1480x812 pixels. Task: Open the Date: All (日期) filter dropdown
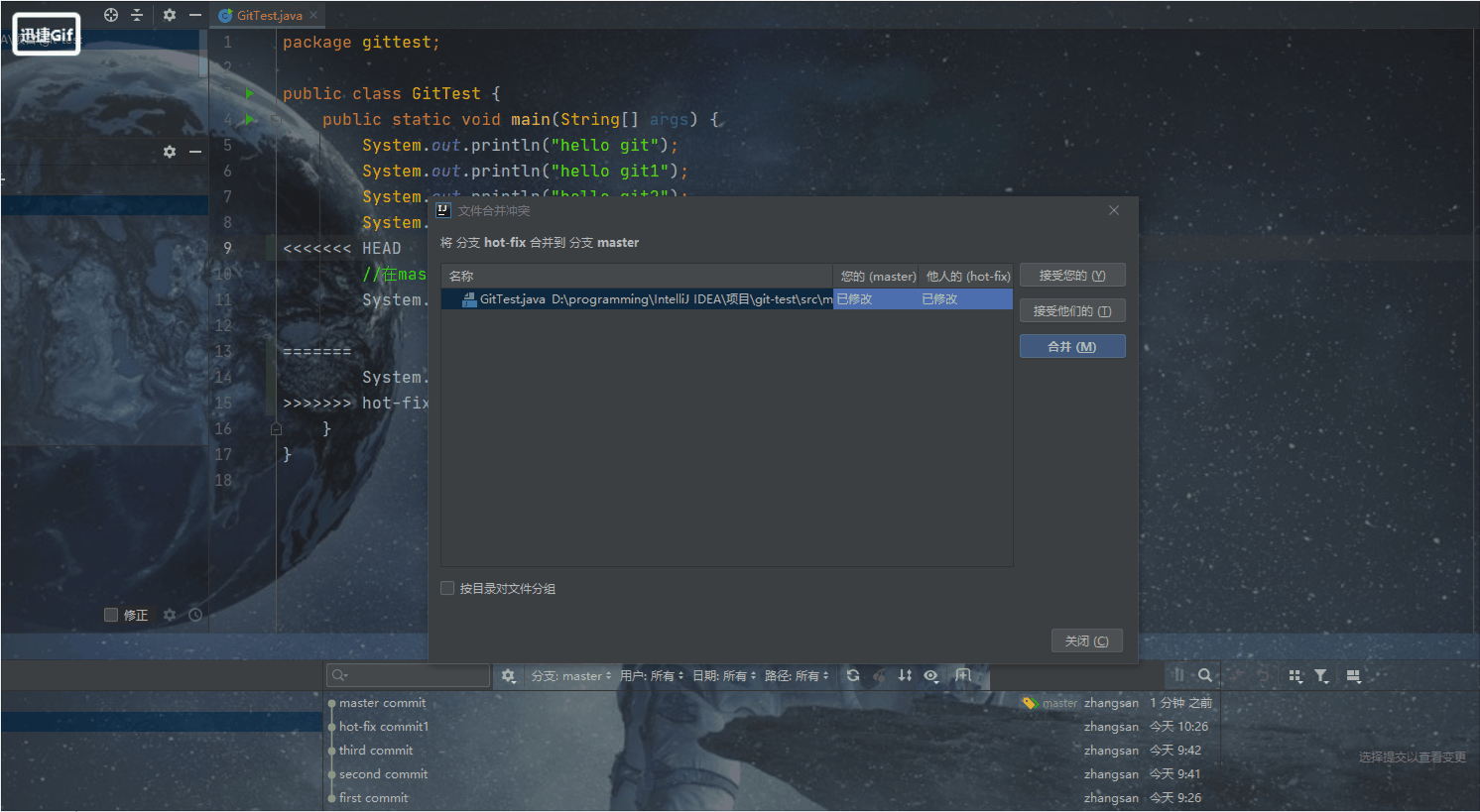pos(724,675)
